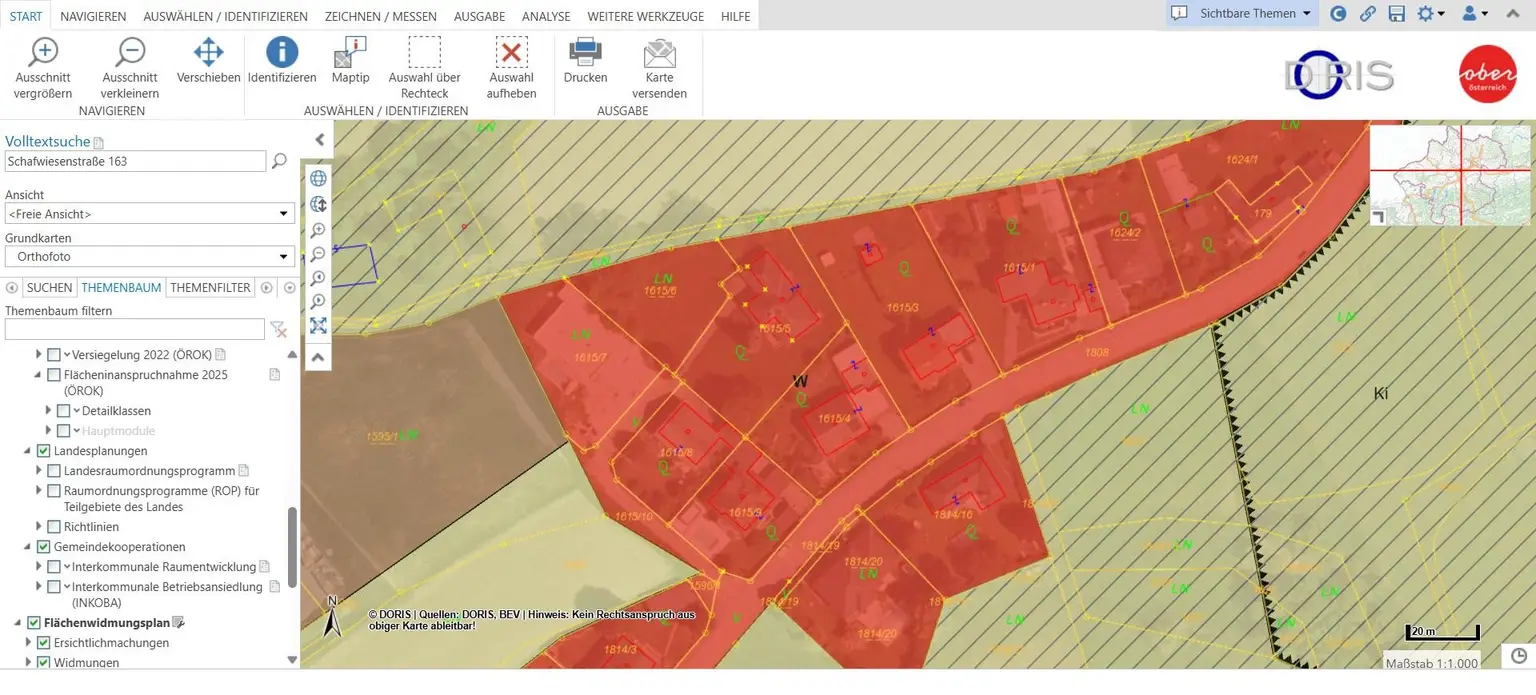Expand the Landesraumordnungsprogramm tree node

tap(40, 471)
